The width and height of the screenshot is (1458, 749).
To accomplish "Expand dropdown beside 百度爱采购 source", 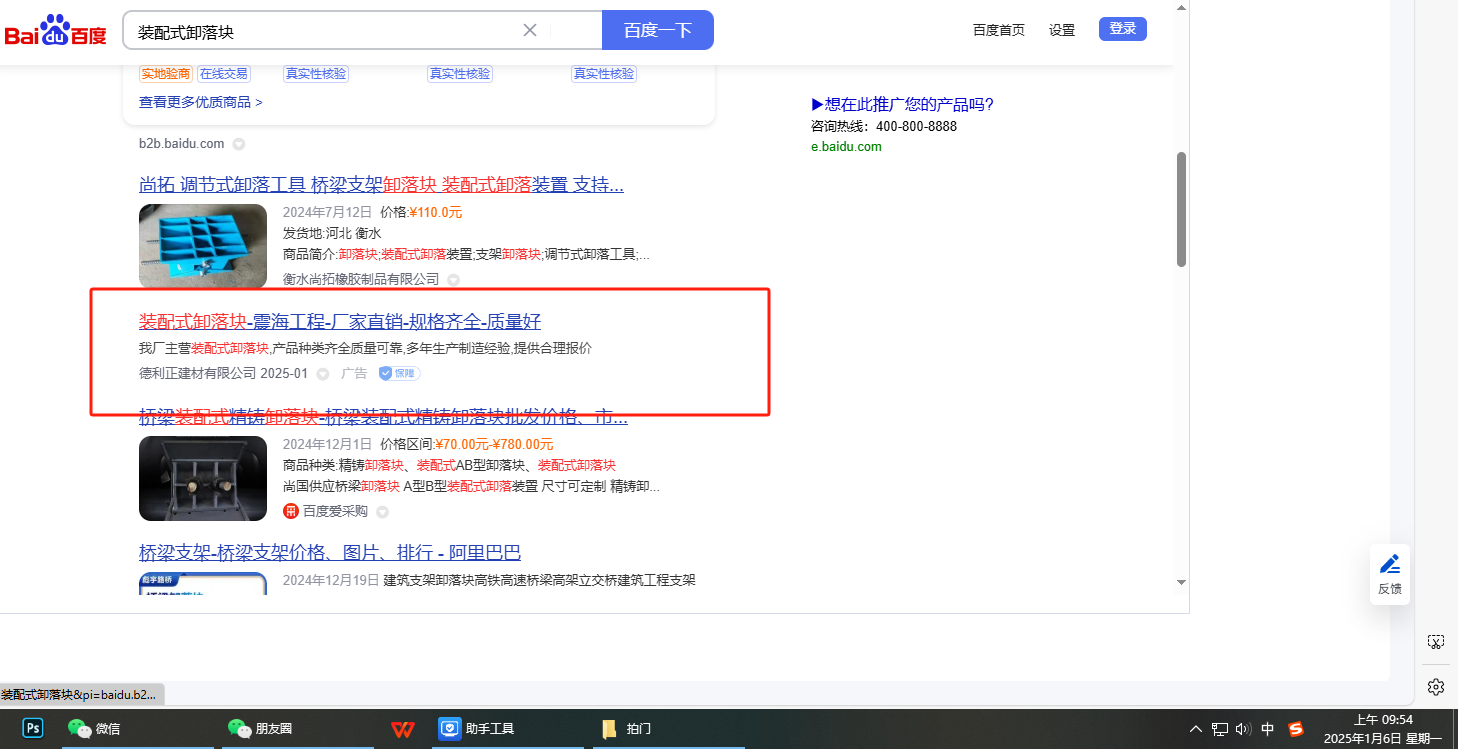I will pos(382,512).
